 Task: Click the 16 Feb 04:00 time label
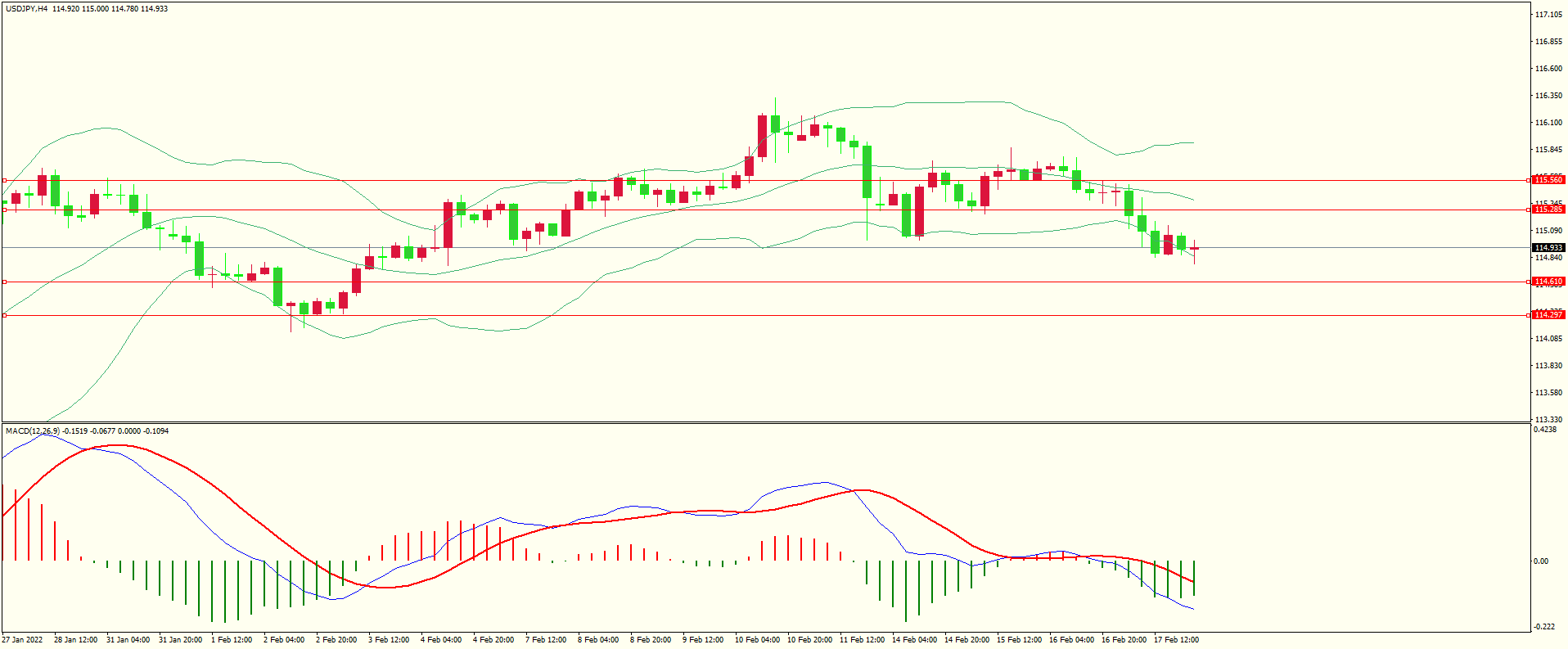[1071, 640]
